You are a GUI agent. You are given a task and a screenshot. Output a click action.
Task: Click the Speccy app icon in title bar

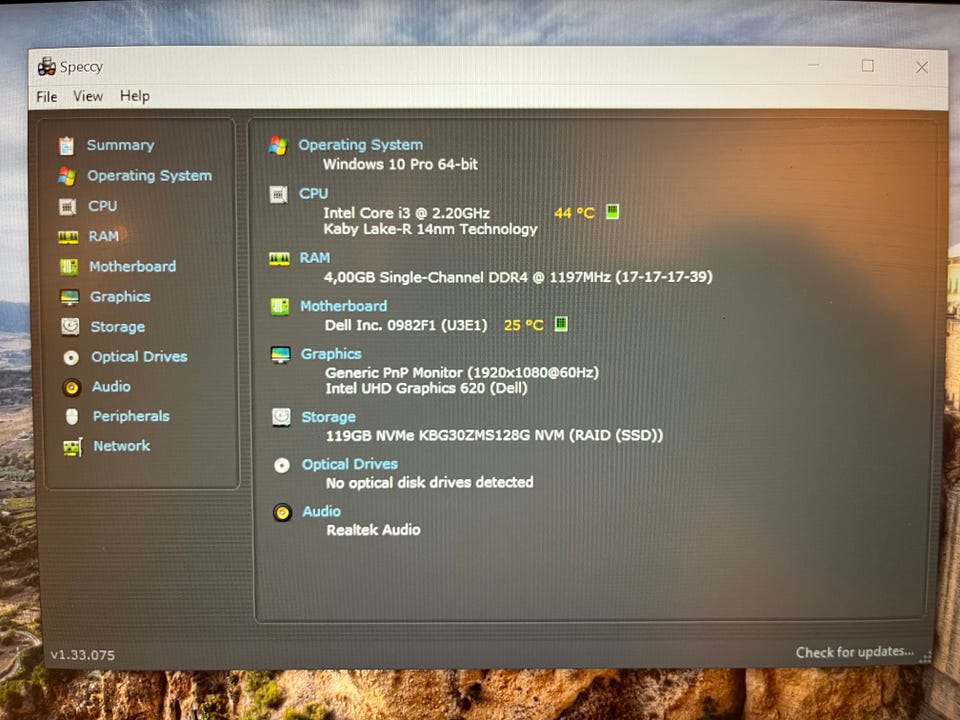tap(47, 66)
